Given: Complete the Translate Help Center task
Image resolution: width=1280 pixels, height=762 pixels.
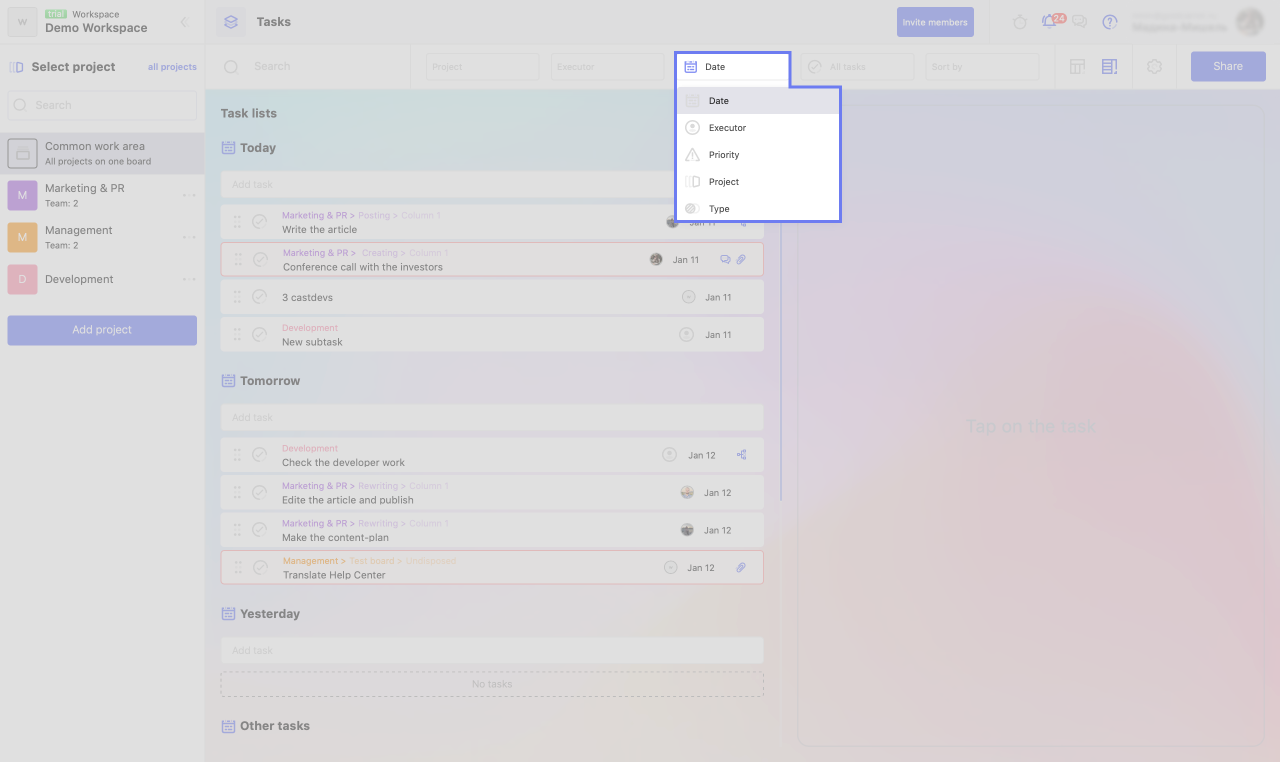Looking at the screenshot, I should pos(260,568).
